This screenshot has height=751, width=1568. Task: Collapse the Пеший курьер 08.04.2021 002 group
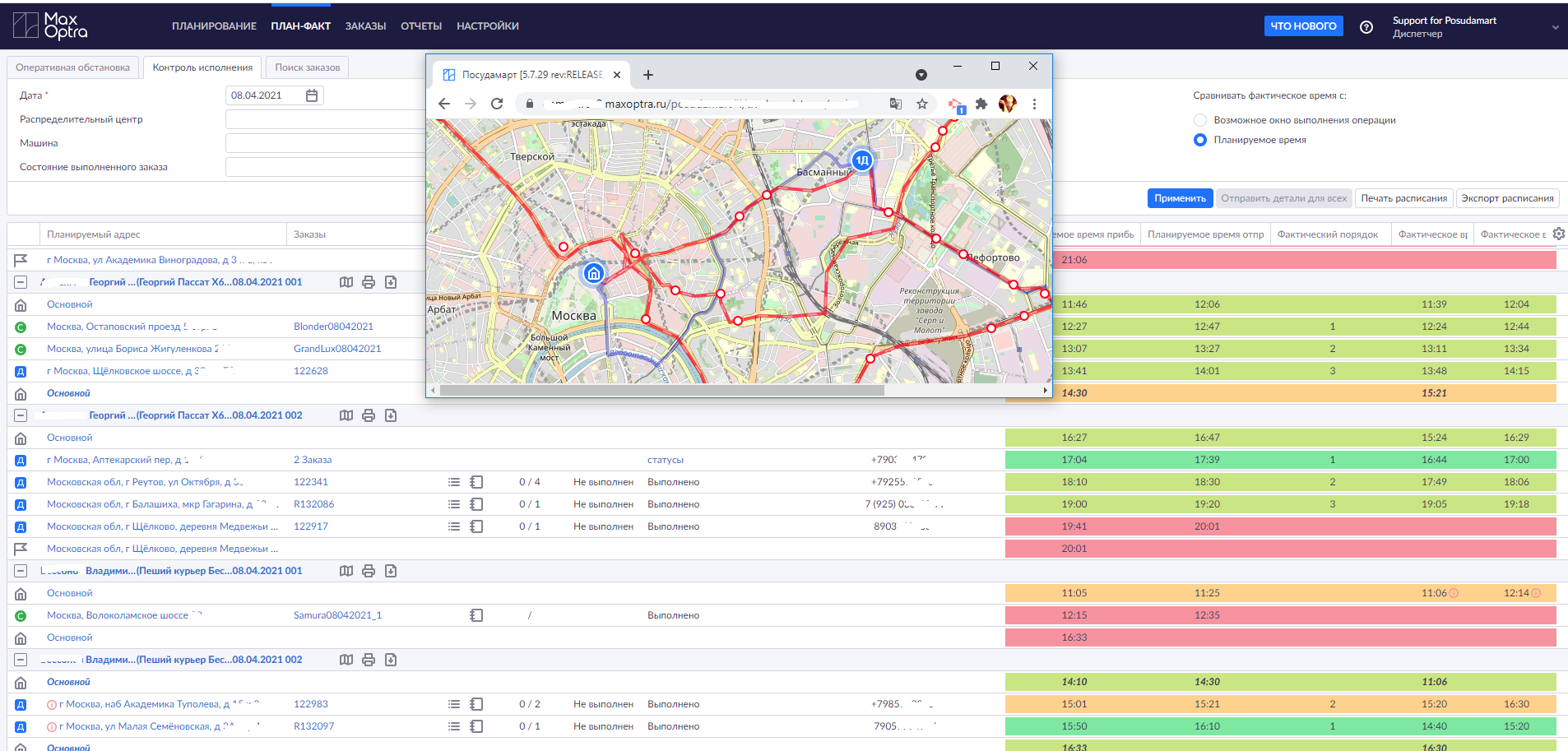[21, 660]
